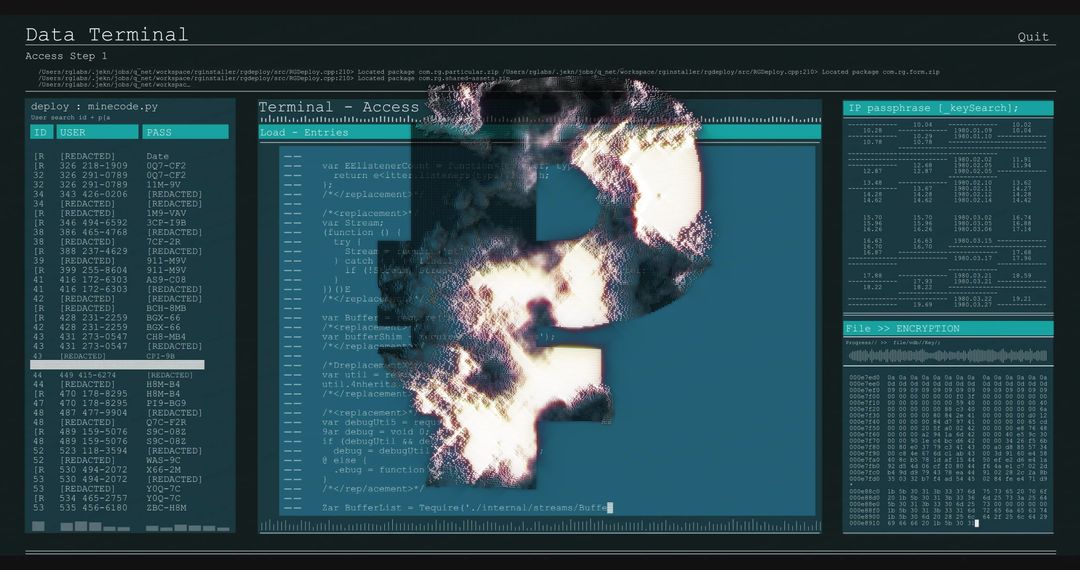Select pass code BCH-8MB
This screenshot has width=1080, height=570.
pos(166,308)
